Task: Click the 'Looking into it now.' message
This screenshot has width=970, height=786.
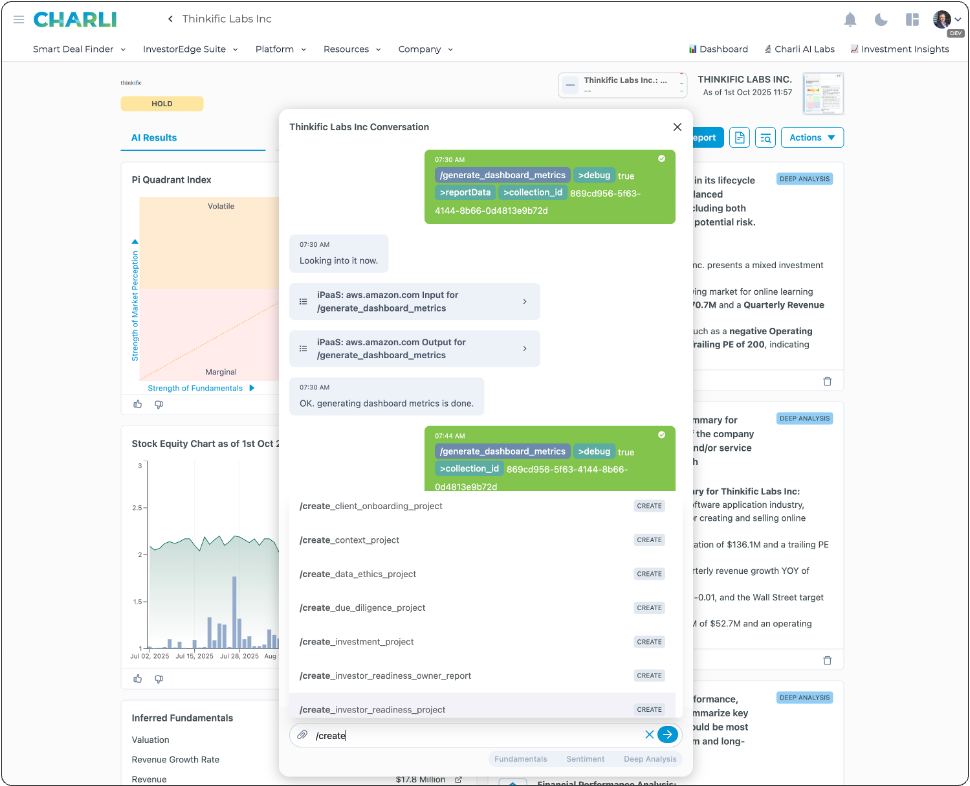Action: coord(338,254)
